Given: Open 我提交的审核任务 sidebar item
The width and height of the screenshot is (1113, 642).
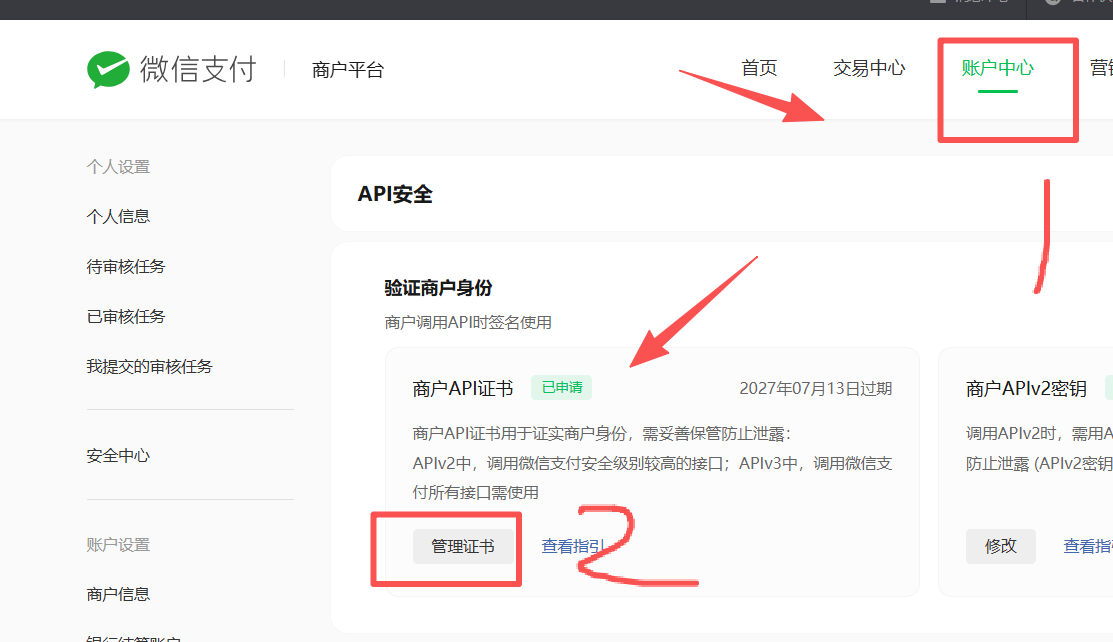Looking at the screenshot, I should coord(149,366).
